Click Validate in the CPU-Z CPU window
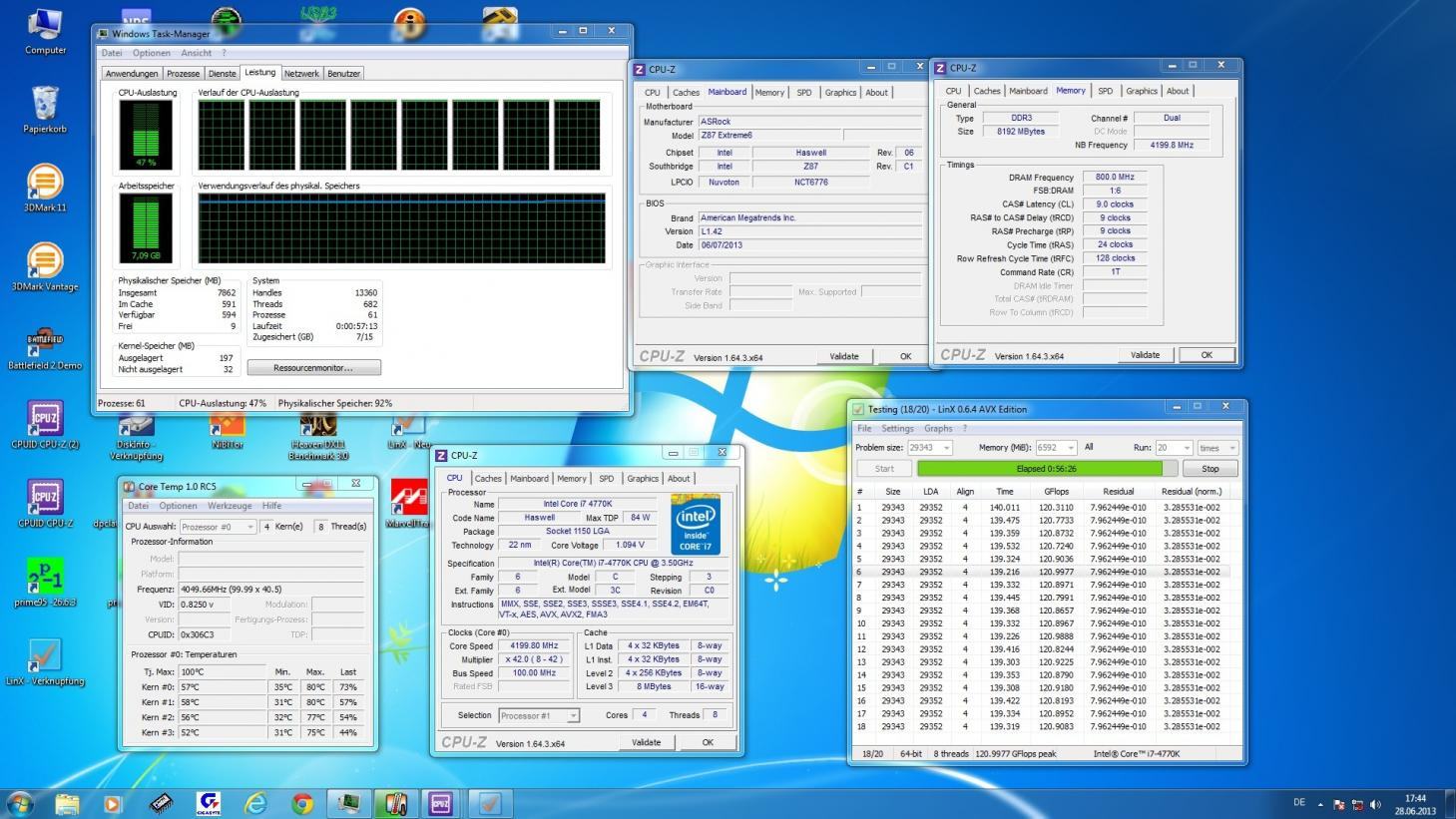This screenshot has width=1456, height=819. pos(647,742)
